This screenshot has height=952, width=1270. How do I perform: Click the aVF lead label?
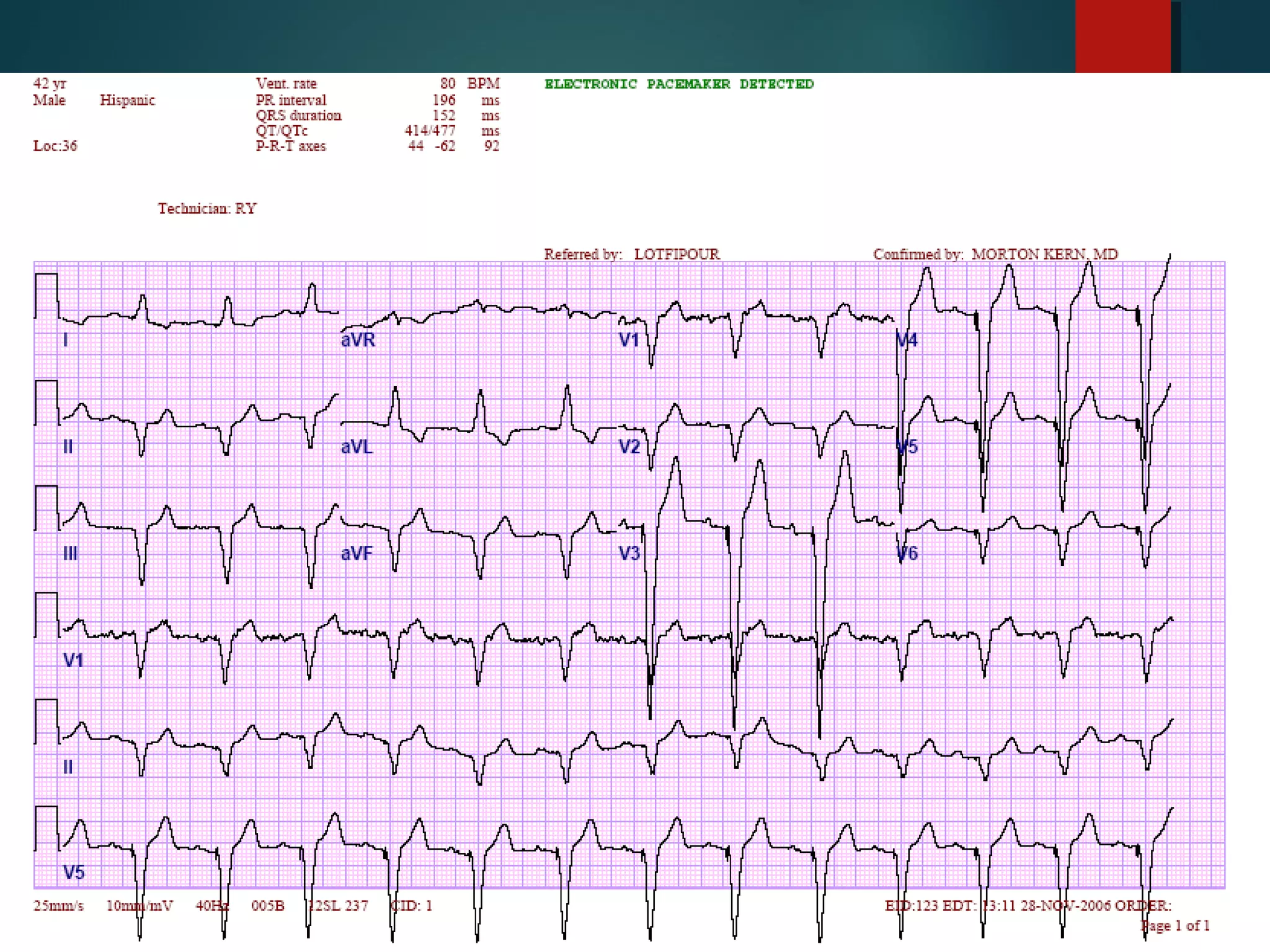point(357,553)
